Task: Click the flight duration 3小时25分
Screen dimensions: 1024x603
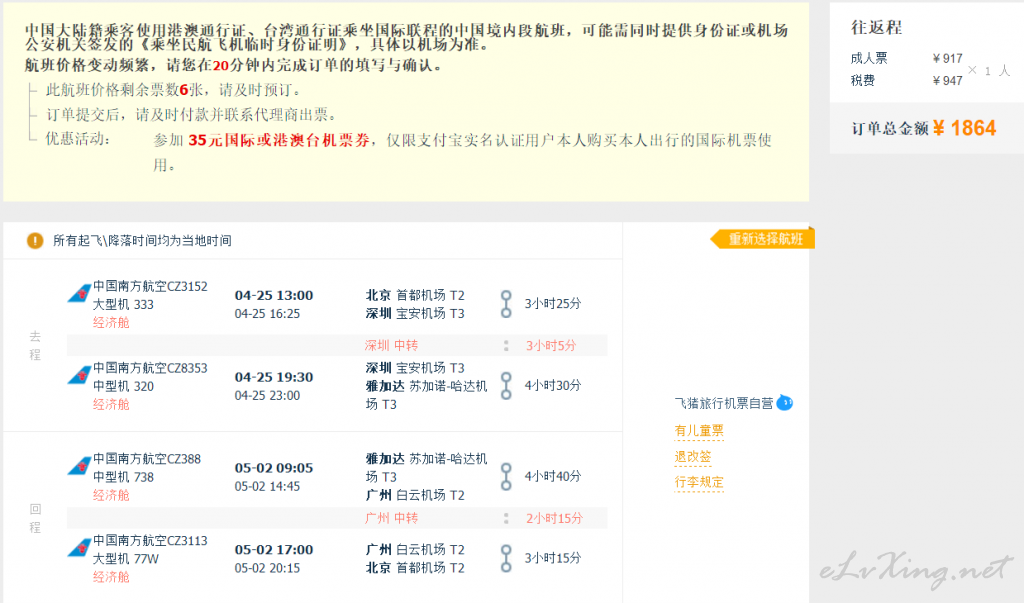Action: click(552, 304)
